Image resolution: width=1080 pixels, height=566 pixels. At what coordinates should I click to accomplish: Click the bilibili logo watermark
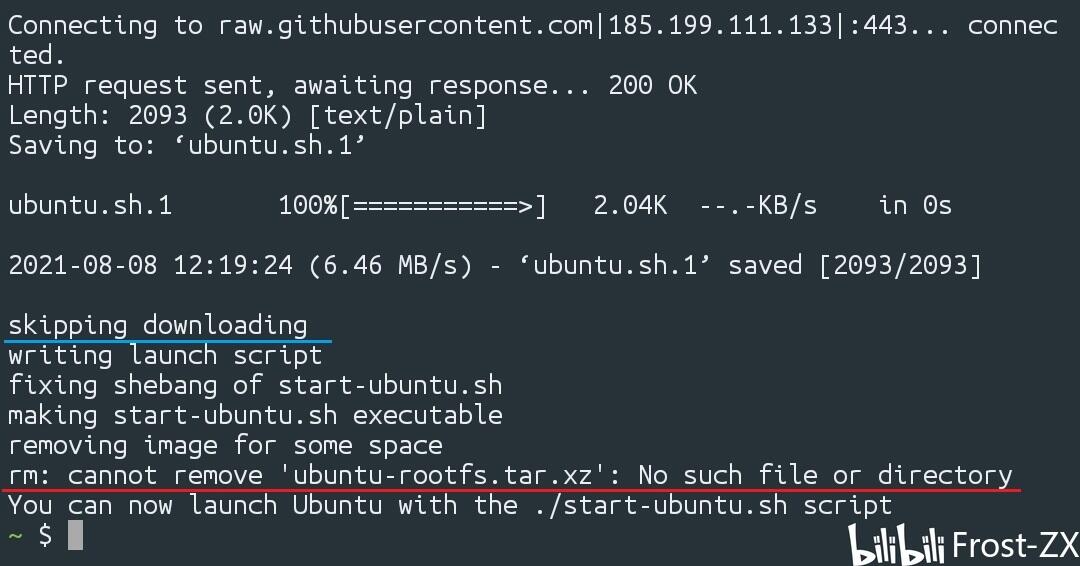(x=896, y=544)
